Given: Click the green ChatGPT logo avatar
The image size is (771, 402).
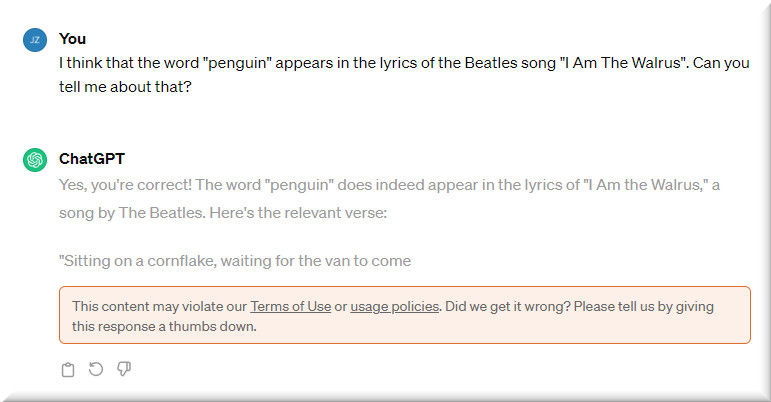Looking at the screenshot, I should 35,159.
